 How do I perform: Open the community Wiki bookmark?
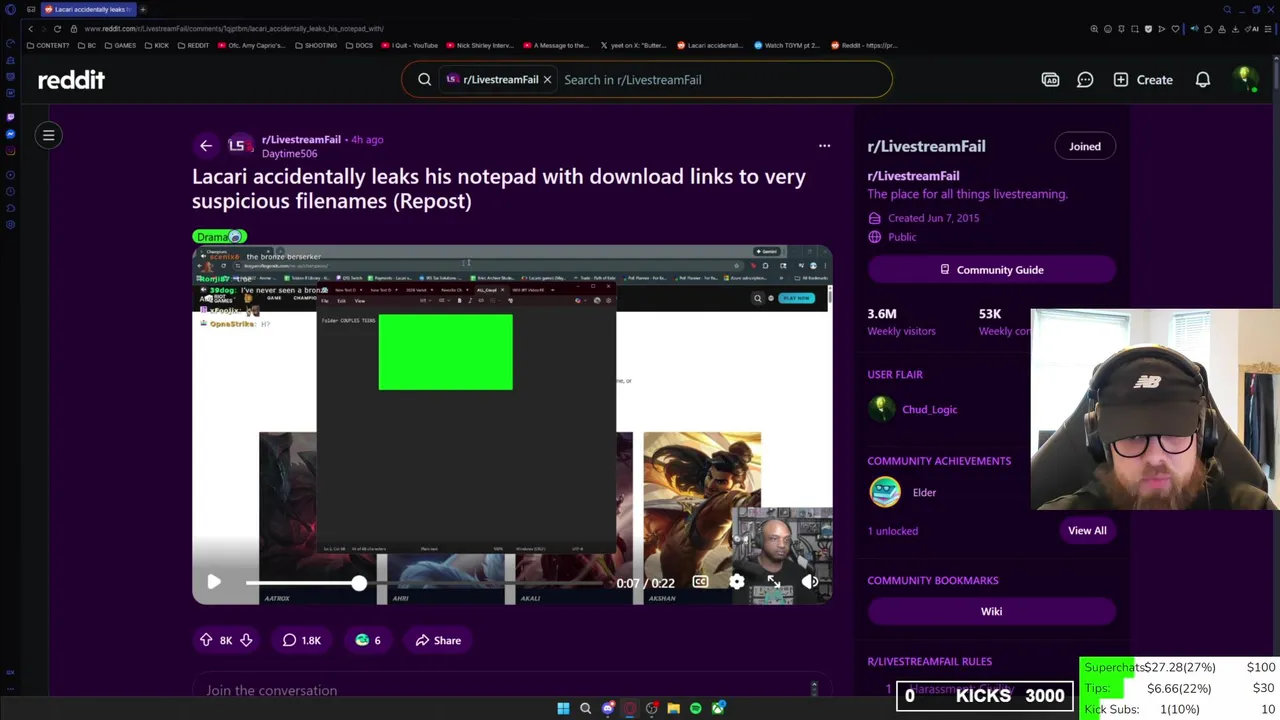[x=991, y=611]
